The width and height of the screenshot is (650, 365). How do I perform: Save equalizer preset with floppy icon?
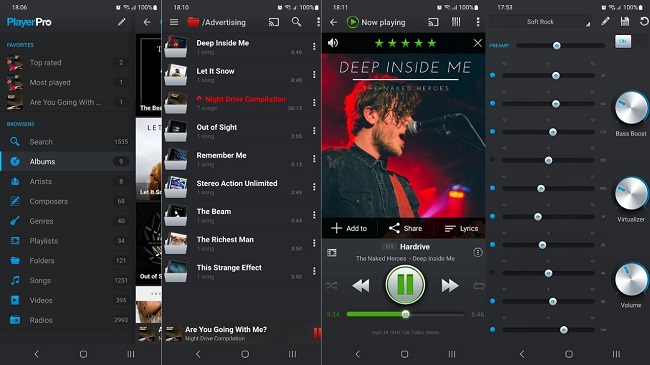625,21
